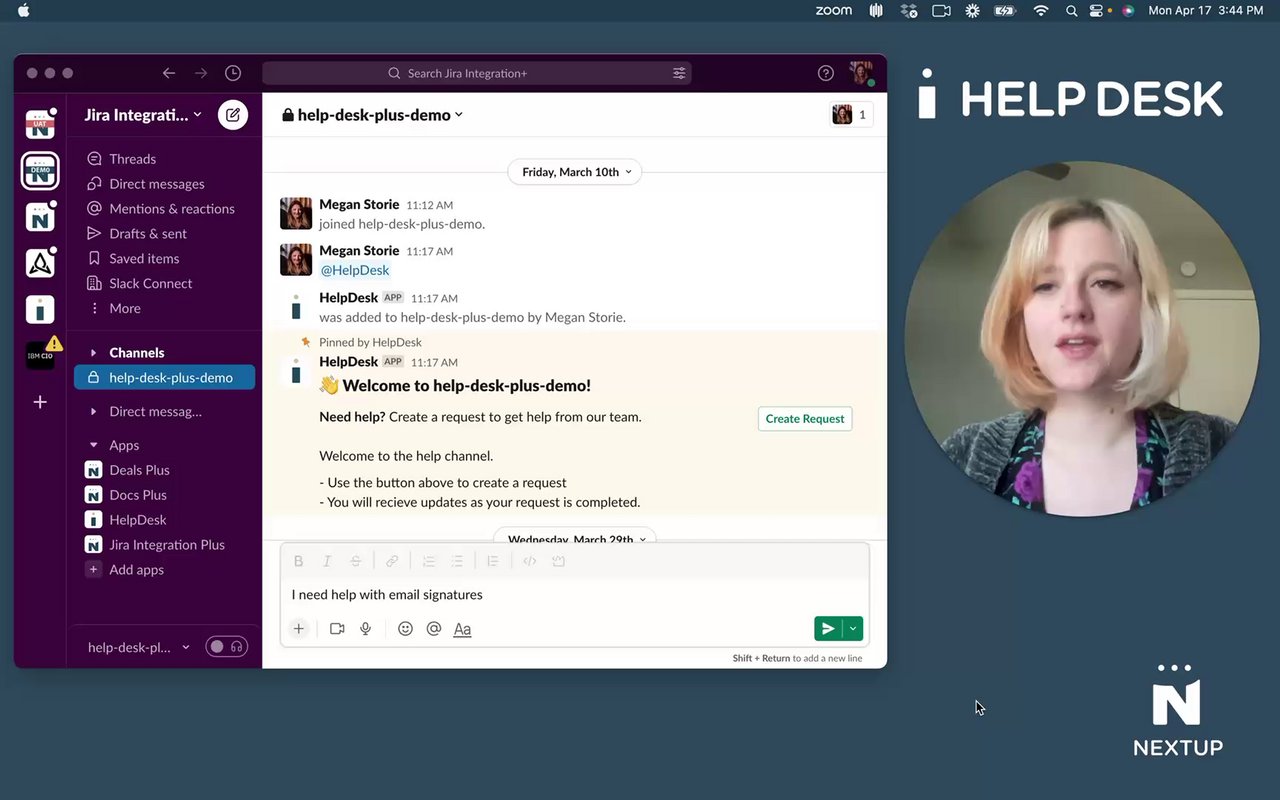Go back in Slack history with the left arrow

[169, 73]
